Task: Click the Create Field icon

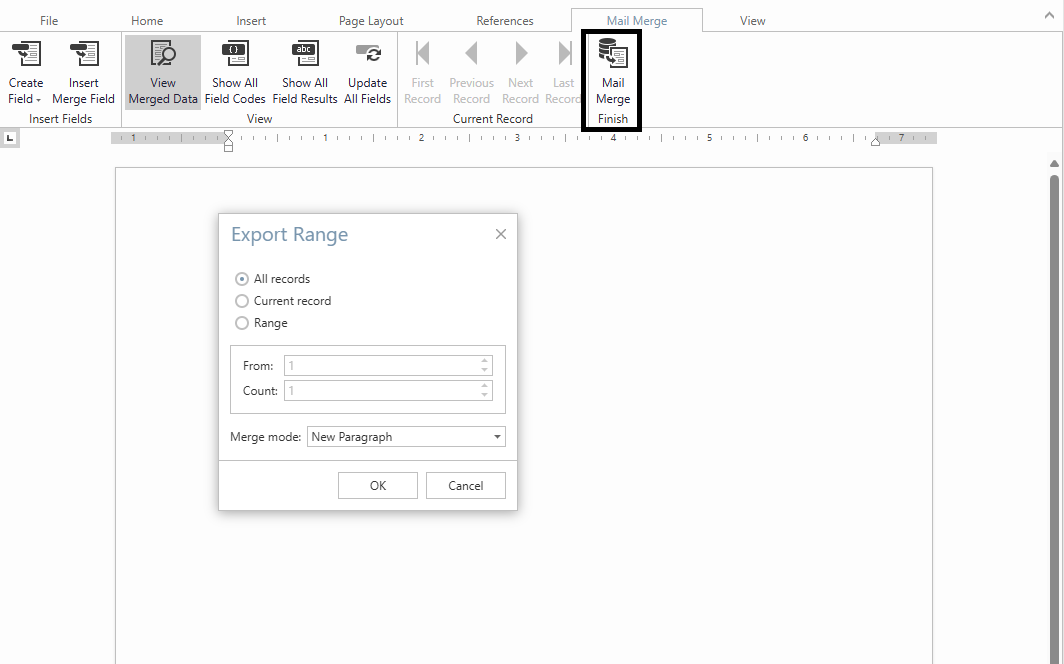Action: [x=25, y=54]
